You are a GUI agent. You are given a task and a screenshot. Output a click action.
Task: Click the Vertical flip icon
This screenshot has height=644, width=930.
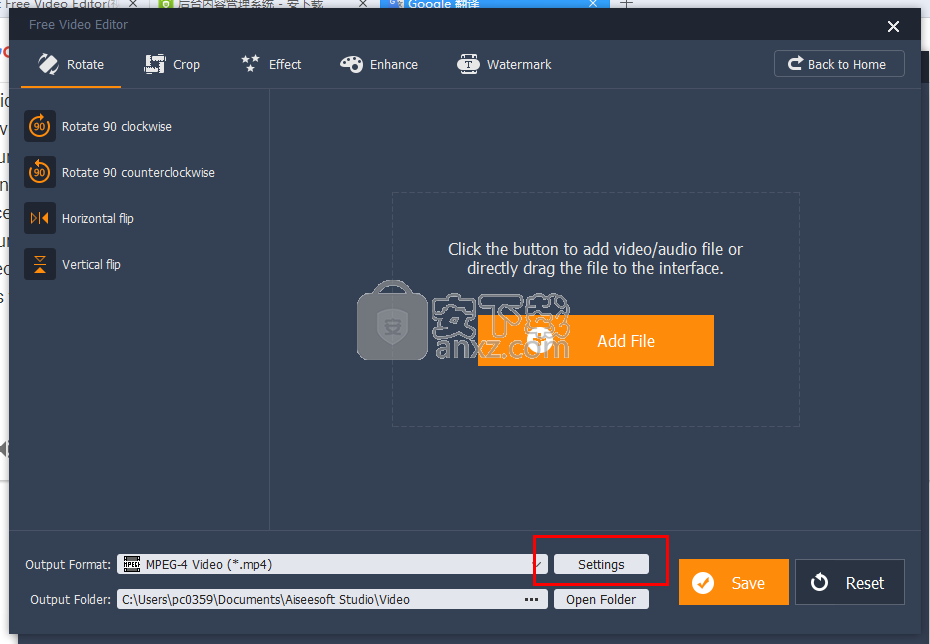40,264
